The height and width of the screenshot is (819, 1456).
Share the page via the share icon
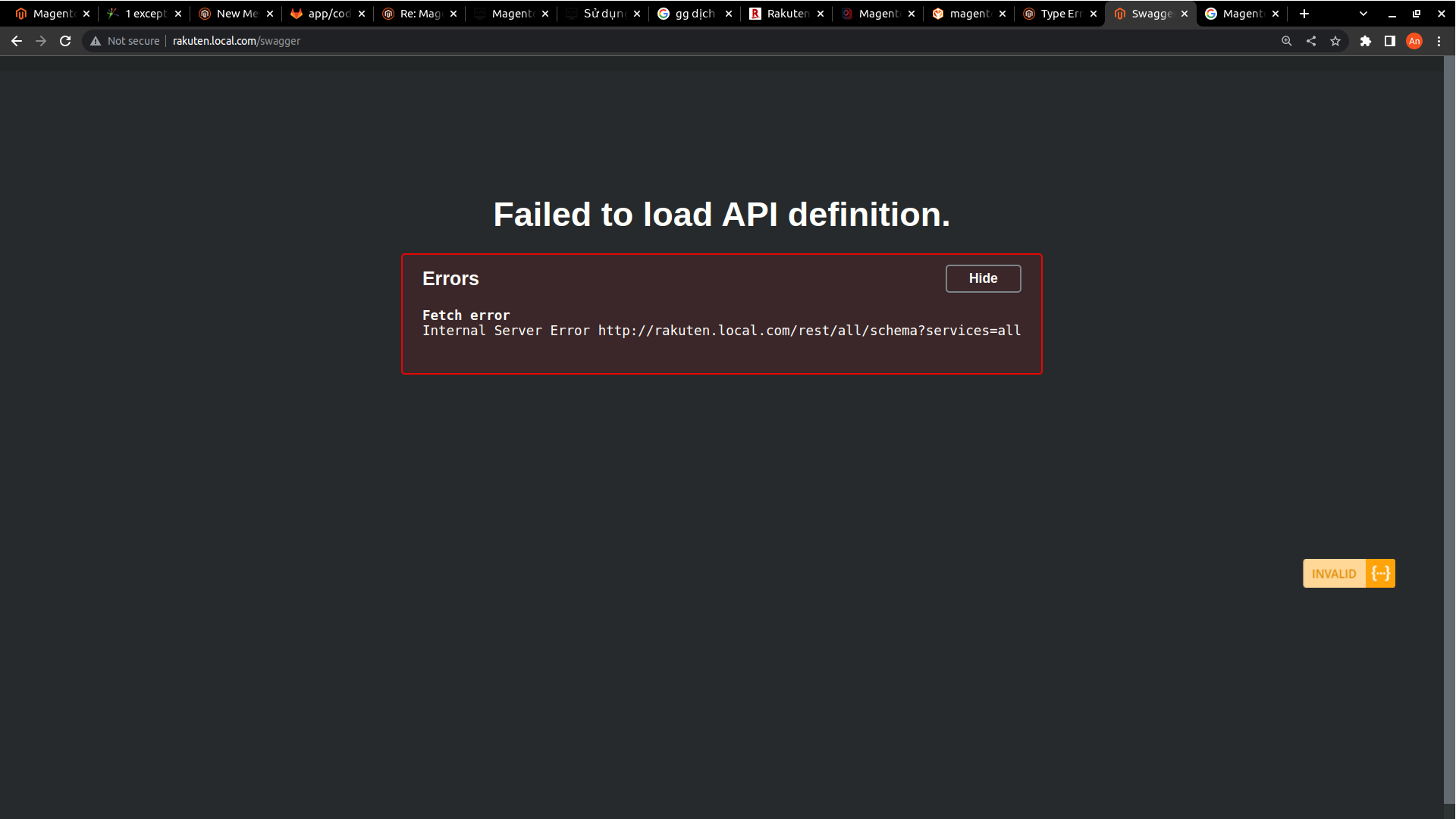[1311, 41]
